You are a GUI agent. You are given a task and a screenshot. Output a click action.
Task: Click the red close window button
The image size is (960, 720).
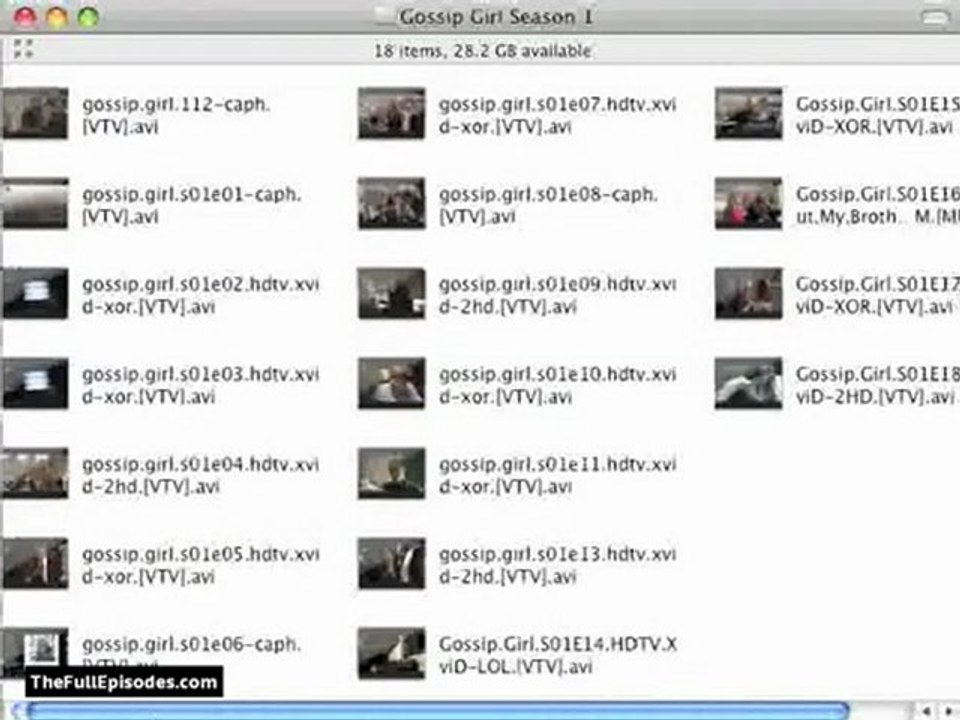click(x=24, y=17)
